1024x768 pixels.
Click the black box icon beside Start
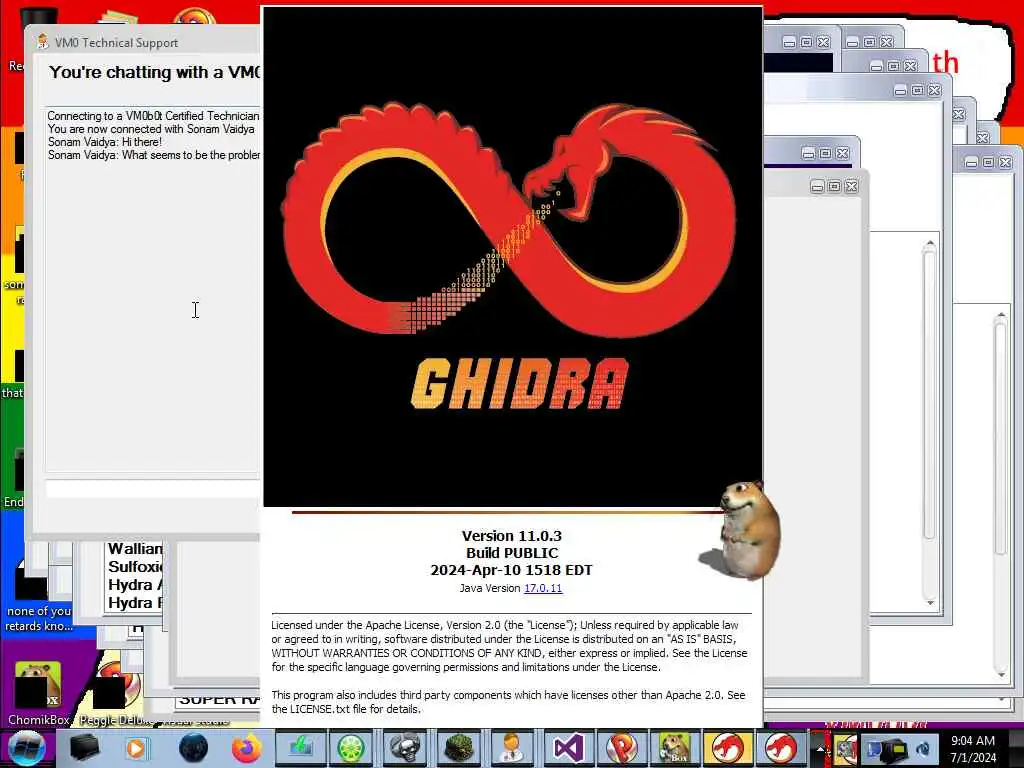click(84, 748)
